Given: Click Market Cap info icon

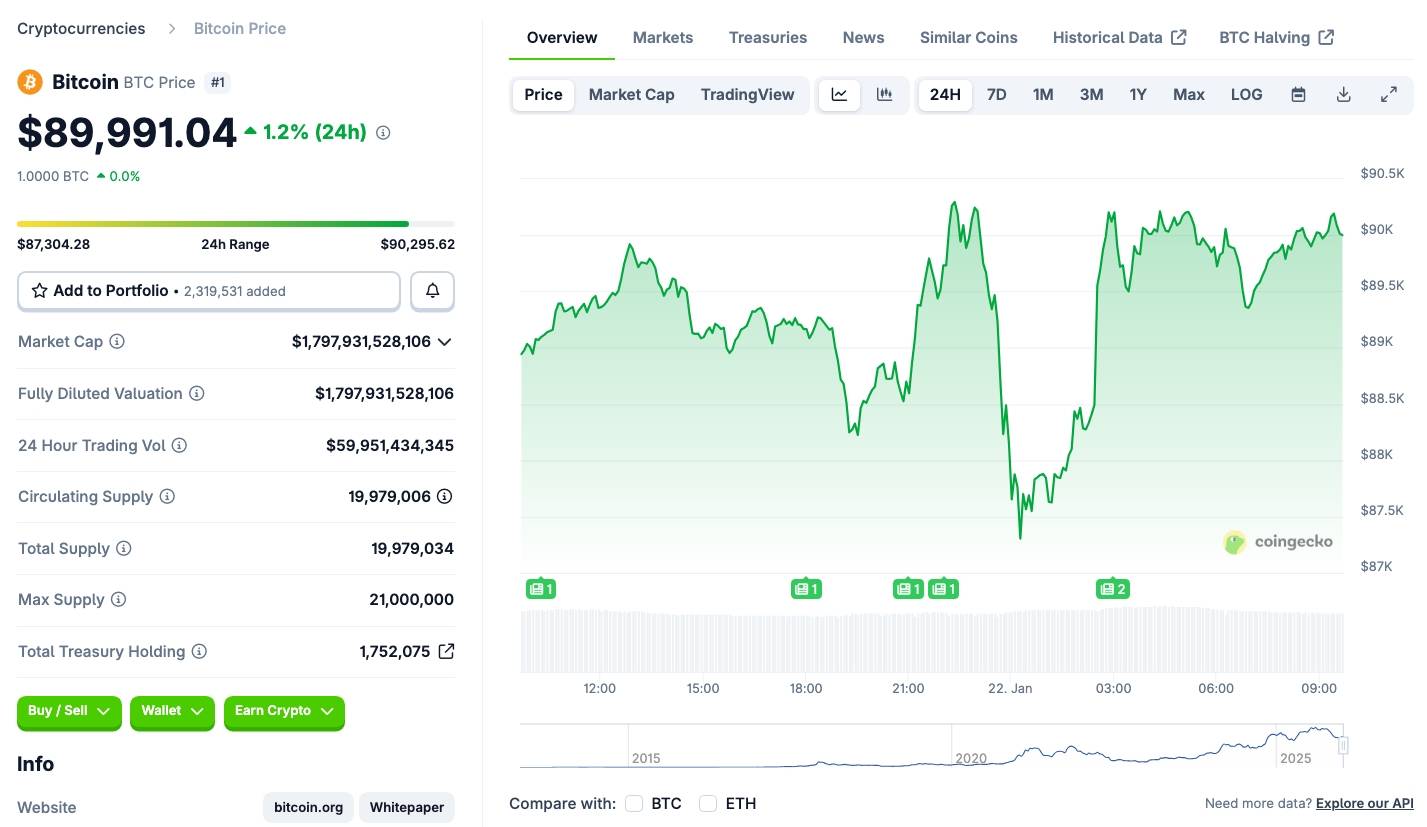Looking at the screenshot, I should (x=117, y=342).
